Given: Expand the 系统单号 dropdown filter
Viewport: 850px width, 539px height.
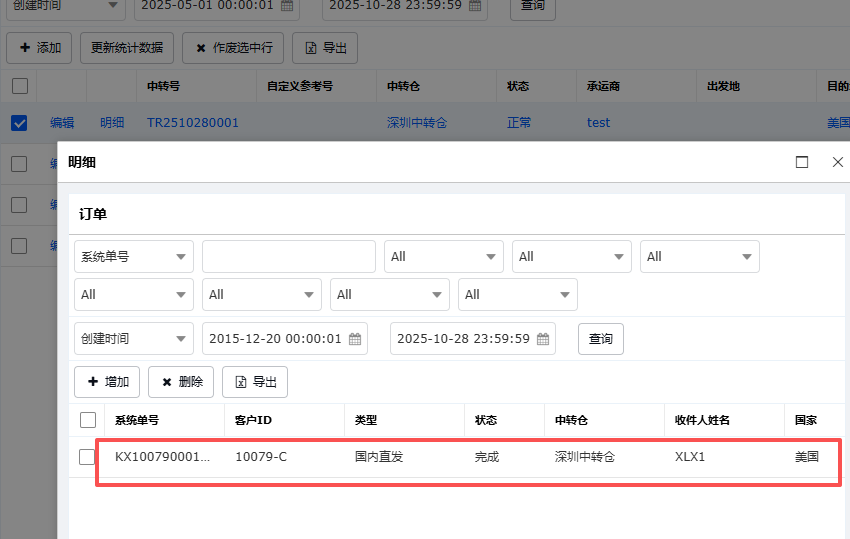Looking at the screenshot, I should pos(134,257).
